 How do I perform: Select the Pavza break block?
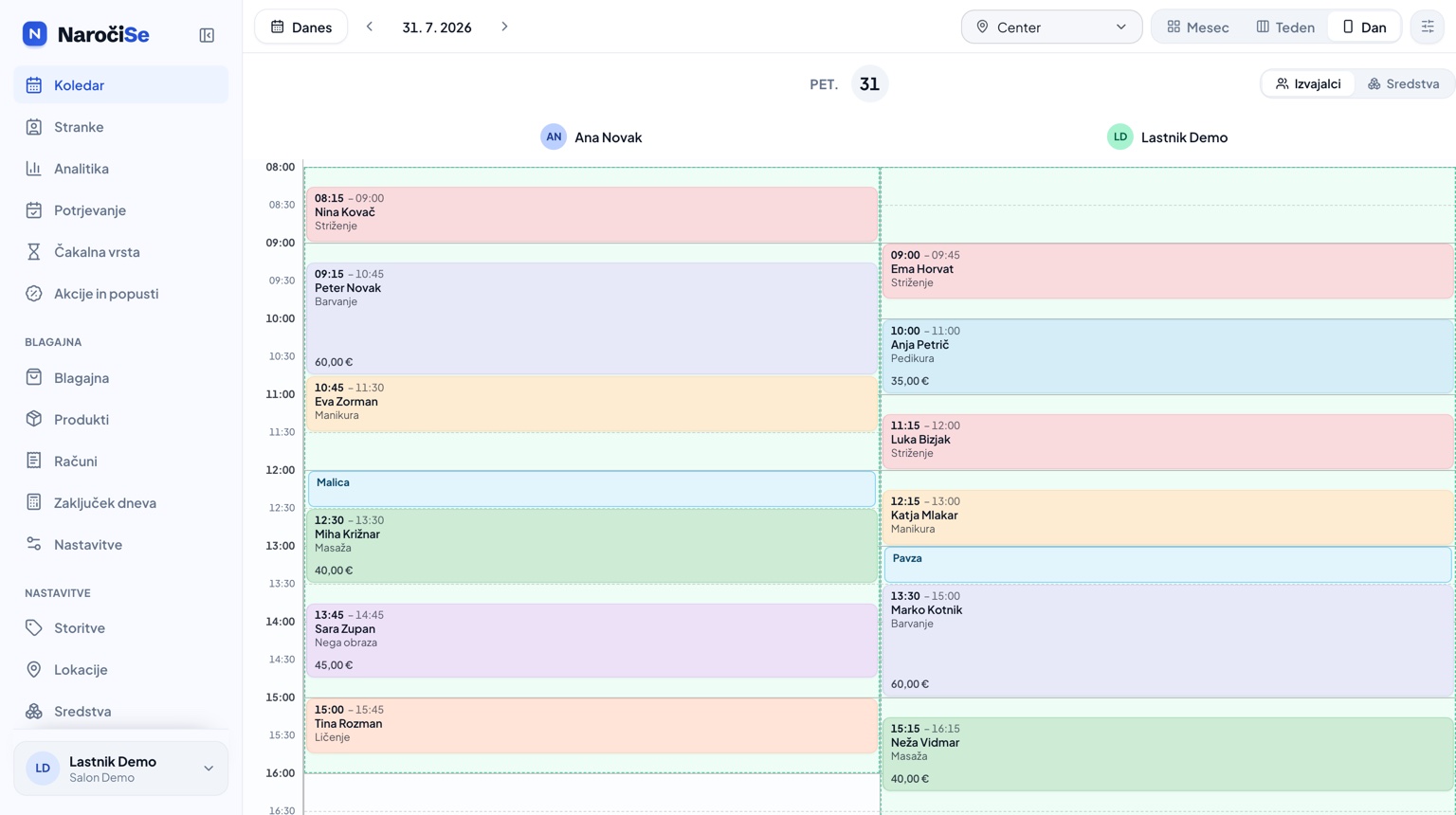(1168, 565)
